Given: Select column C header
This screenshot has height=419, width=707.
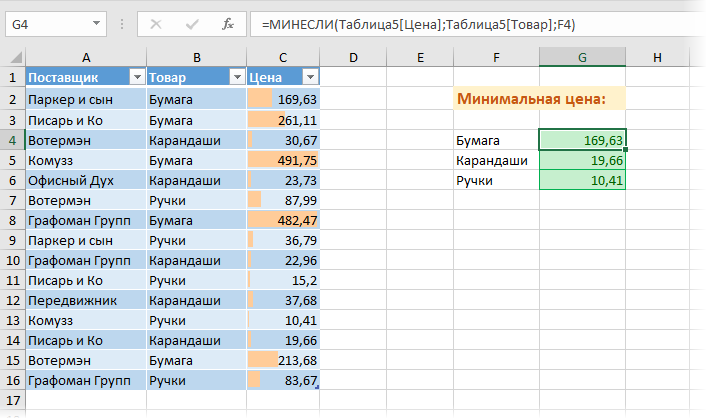Looking at the screenshot, I should [283, 57].
